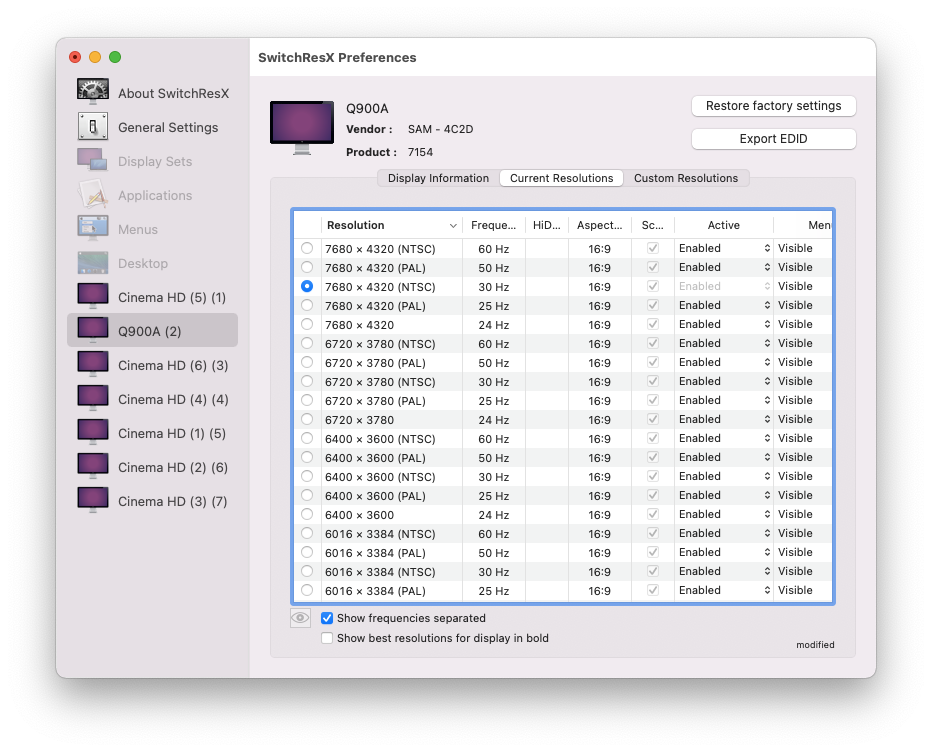Screen dimensions: 932x752
Task: Click Active column header
Action: click(723, 225)
